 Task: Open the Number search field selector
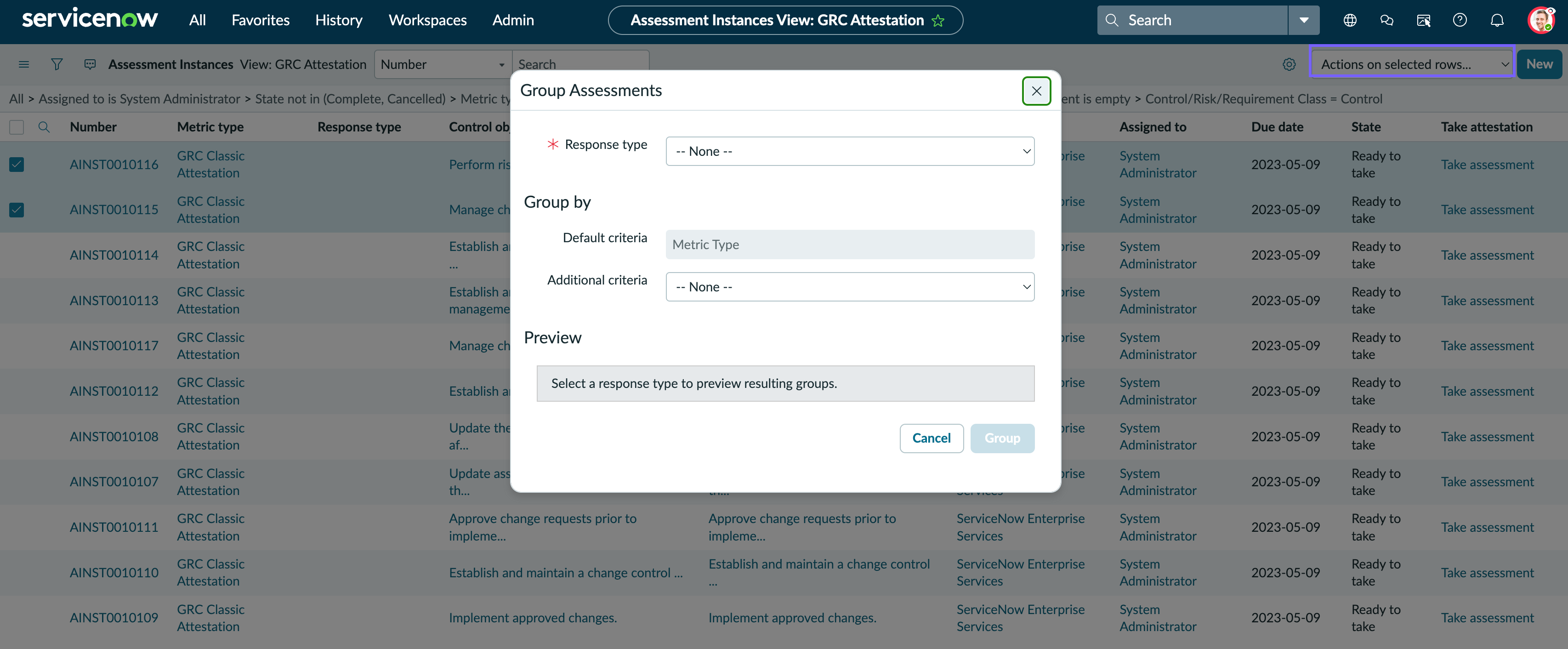click(x=443, y=64)
